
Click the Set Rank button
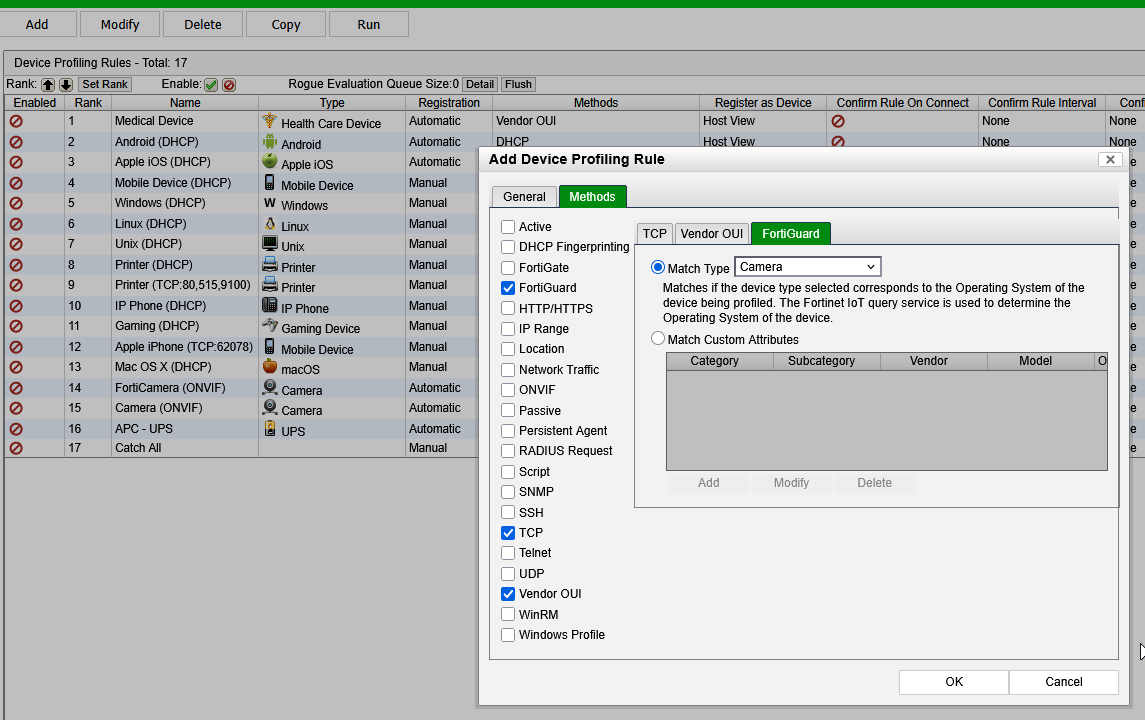click(x=104, y=85)
